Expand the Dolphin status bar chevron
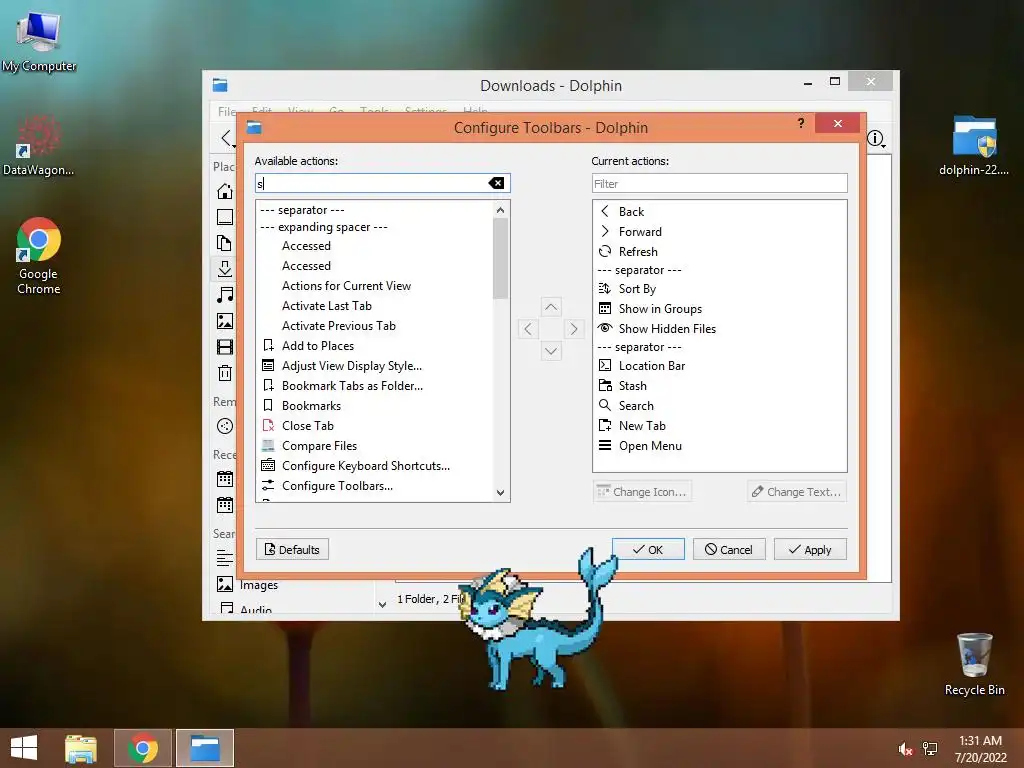The image size is (1024, 768). 382,605
